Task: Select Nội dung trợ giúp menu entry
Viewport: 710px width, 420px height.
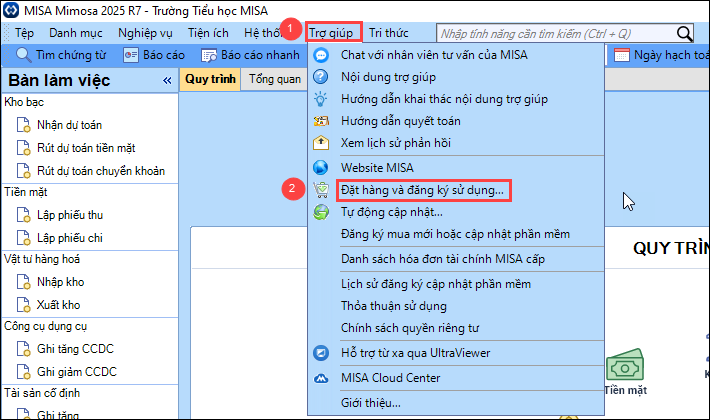Action: tap(456, 77)
